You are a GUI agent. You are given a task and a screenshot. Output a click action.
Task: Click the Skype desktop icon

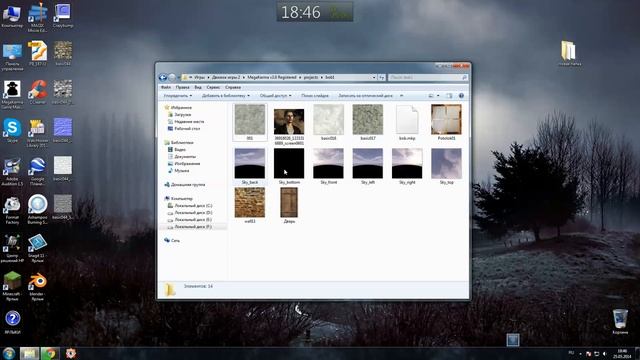[x=12, y=128]
